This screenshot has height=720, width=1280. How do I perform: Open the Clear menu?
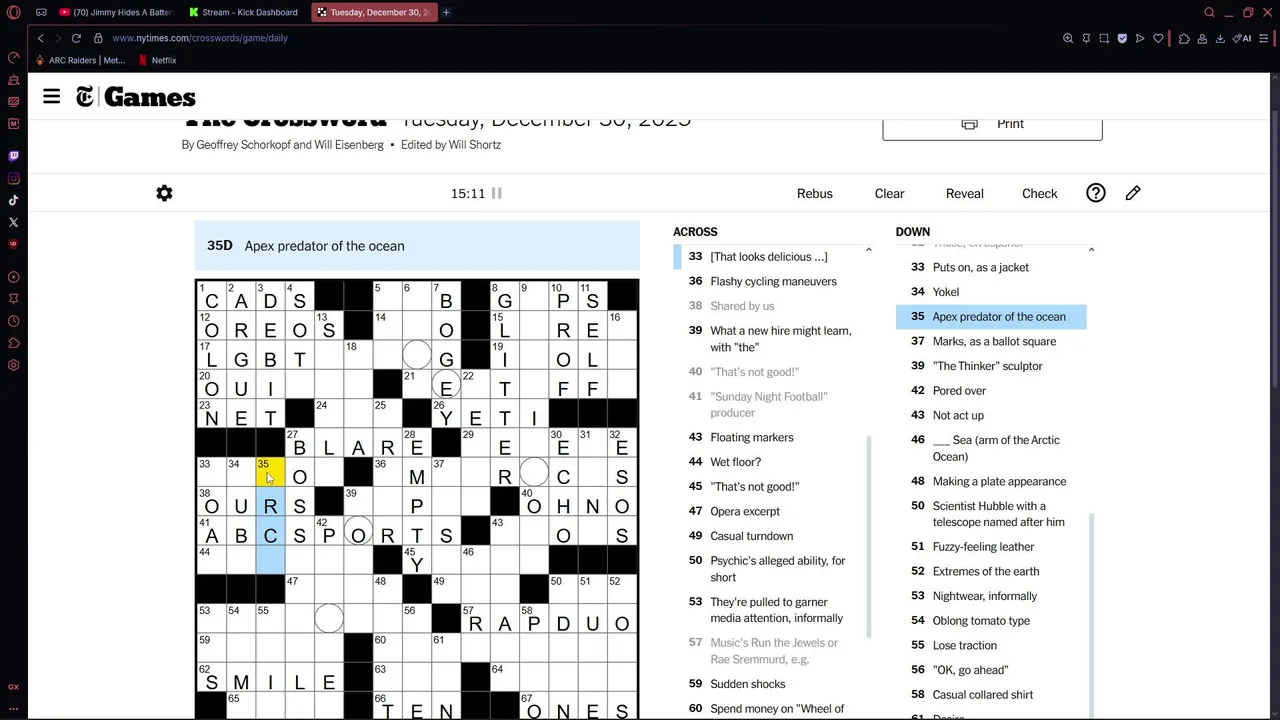point(889,193)
